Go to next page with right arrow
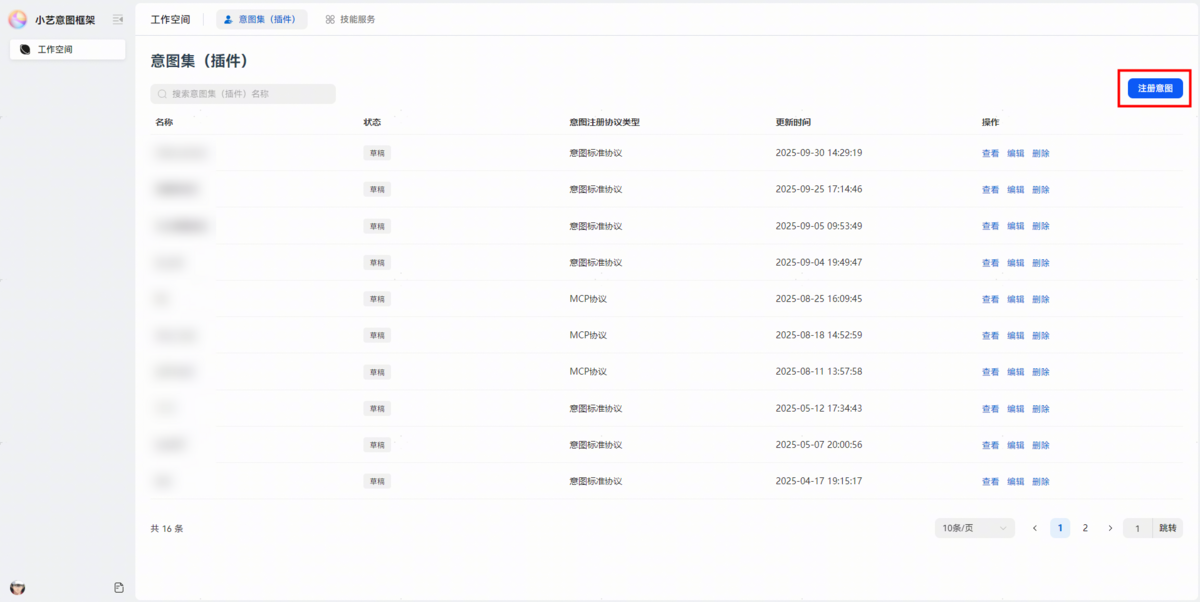The width and height of the screenshot is (1200, 602). point(1110,528)
